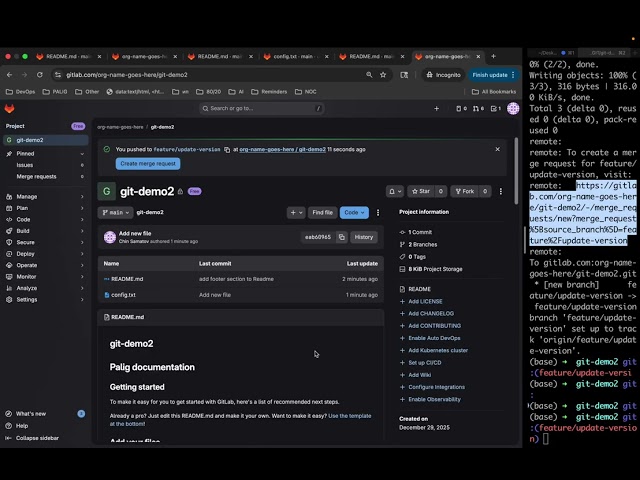This screenshot has width=640, height=480.
Task: Expand the notification bell dropdown
Action: (x=395, y=191)
